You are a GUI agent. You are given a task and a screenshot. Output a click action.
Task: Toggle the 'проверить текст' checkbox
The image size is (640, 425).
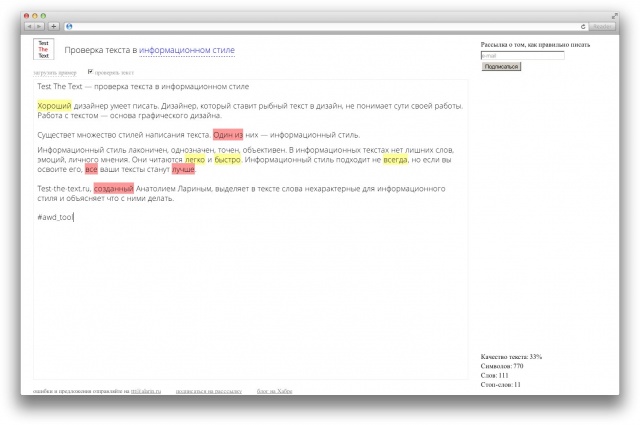coord(90,72)
